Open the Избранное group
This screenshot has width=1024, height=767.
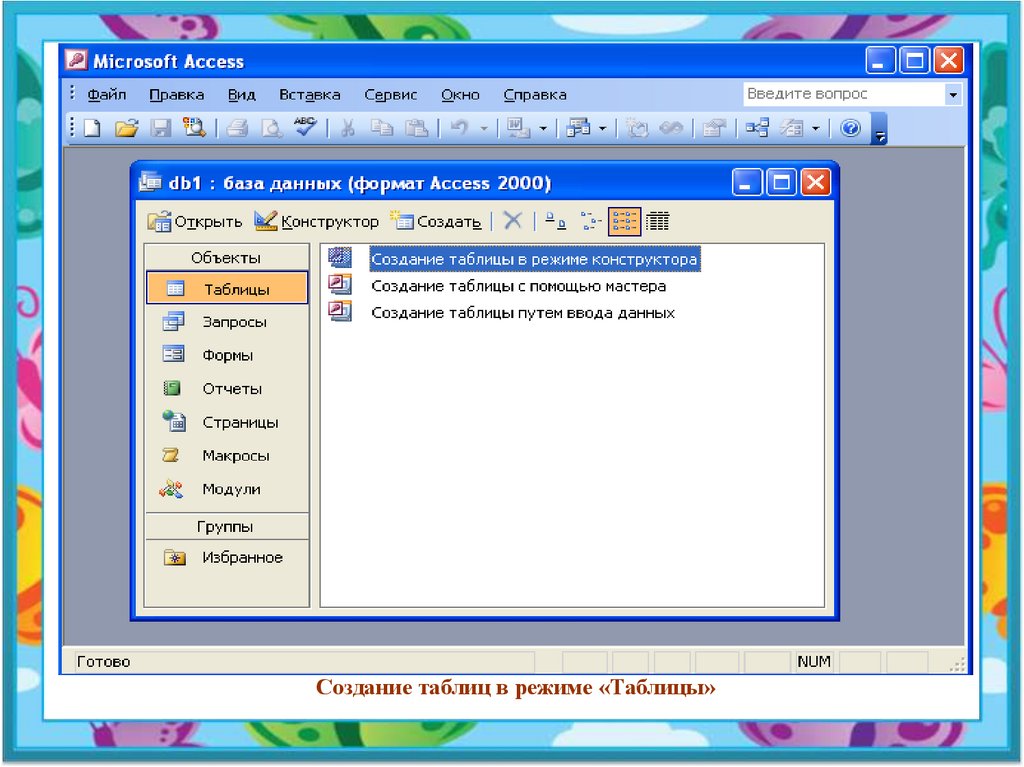tap(223, 557)
